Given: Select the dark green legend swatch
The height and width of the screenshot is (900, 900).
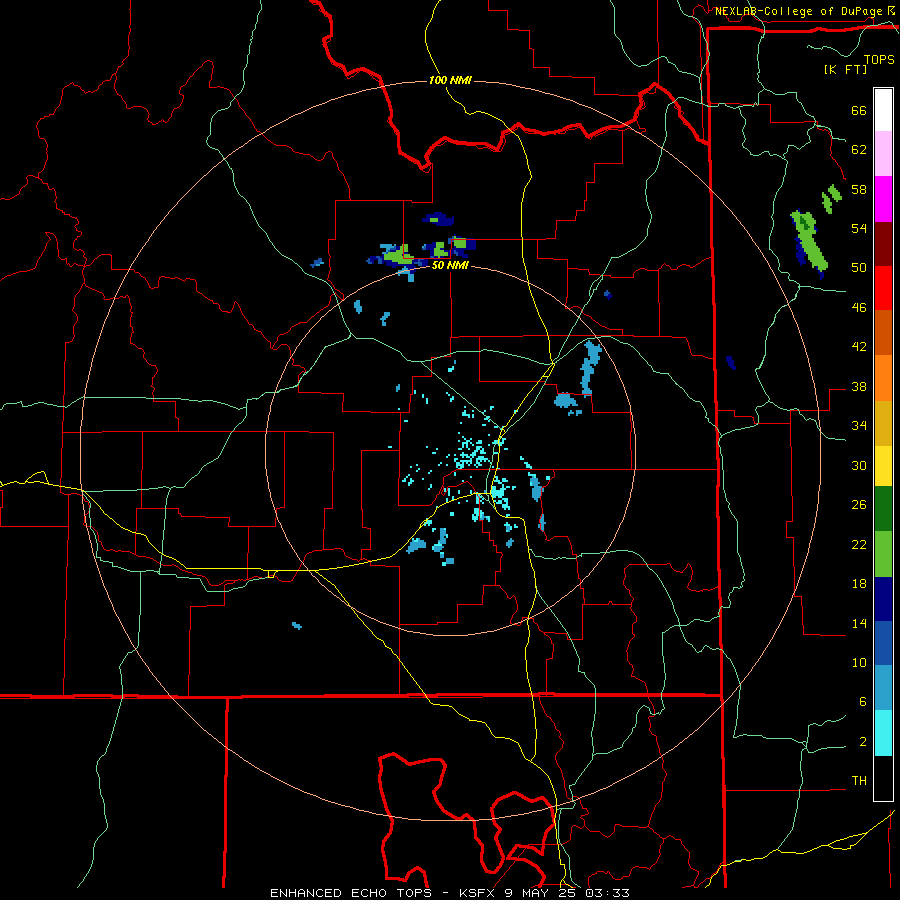Looking at the screenshot, I should 883,509.
